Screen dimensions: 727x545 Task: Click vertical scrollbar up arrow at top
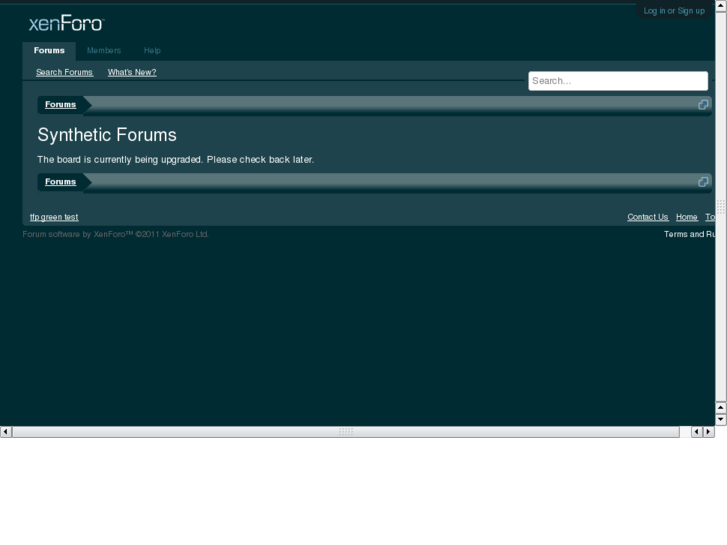tap(721, 6)
